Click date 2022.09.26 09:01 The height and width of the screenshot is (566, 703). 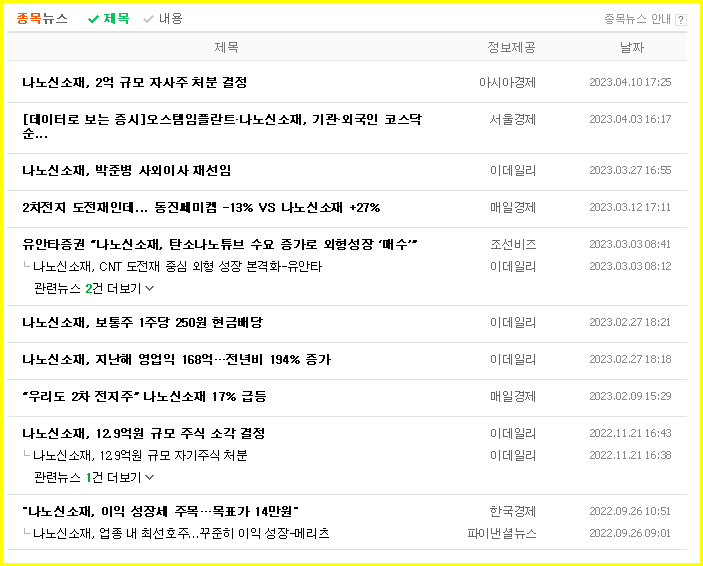pyautogui.click(x=630, y=533)
